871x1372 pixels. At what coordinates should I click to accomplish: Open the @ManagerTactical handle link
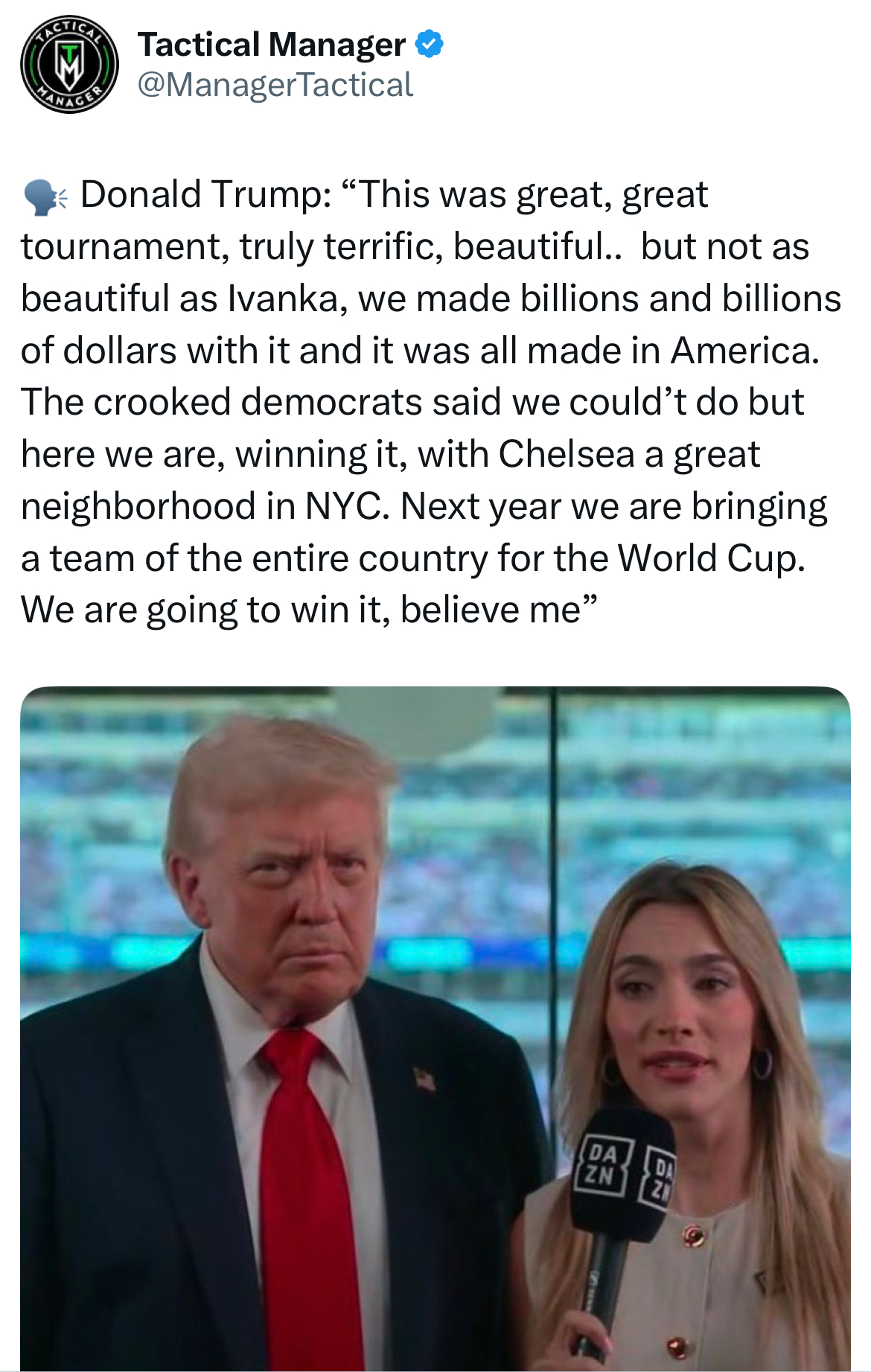[275, 85]
